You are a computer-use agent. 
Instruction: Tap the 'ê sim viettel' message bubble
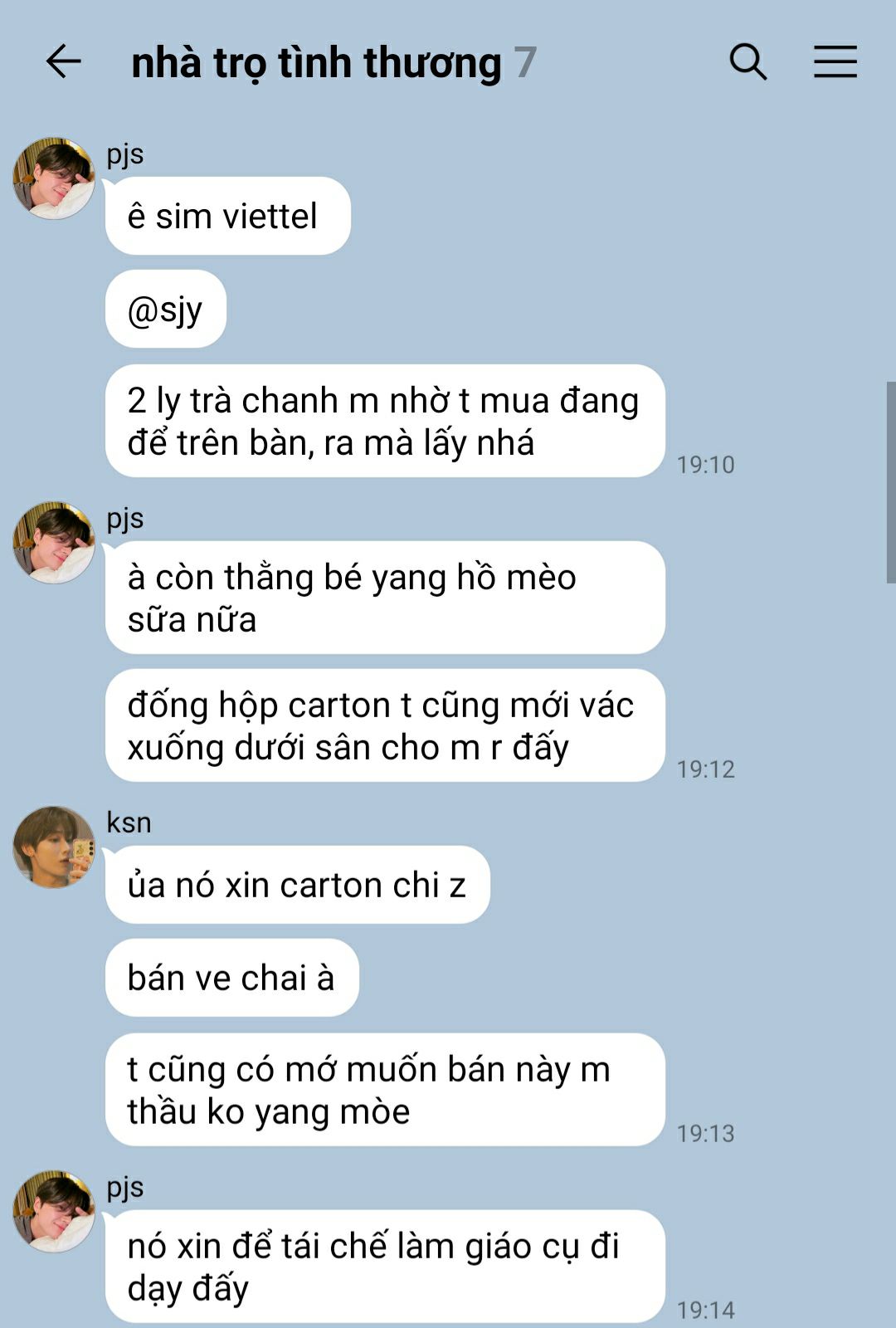pyautogui.click(x=228, y=216)
